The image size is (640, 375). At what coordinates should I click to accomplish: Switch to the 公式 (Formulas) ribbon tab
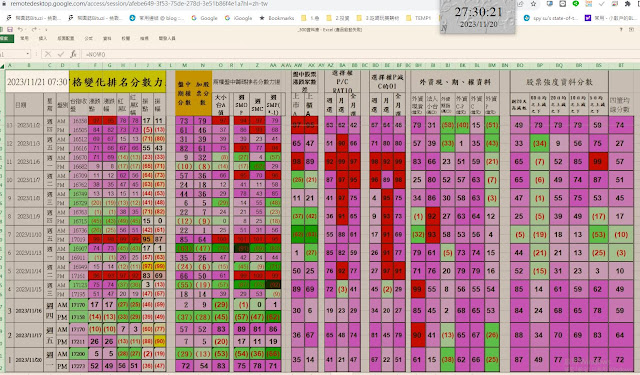[x=89, y=38]
